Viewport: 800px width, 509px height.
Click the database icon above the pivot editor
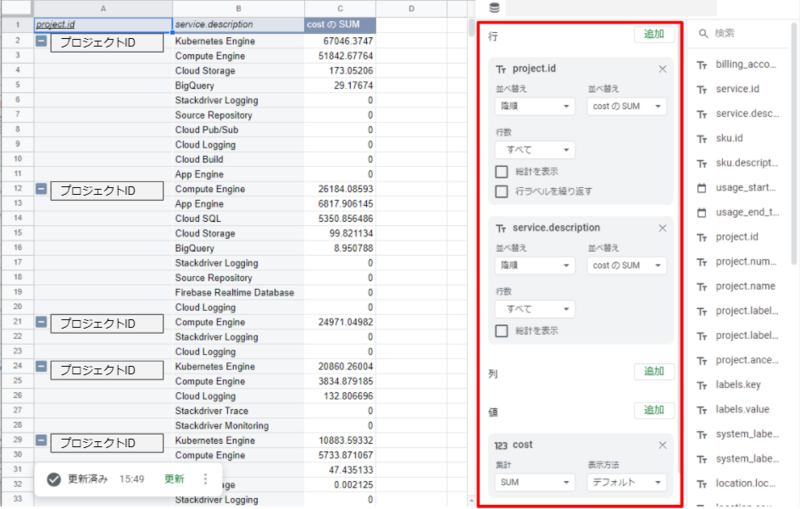tap(494, 8)
